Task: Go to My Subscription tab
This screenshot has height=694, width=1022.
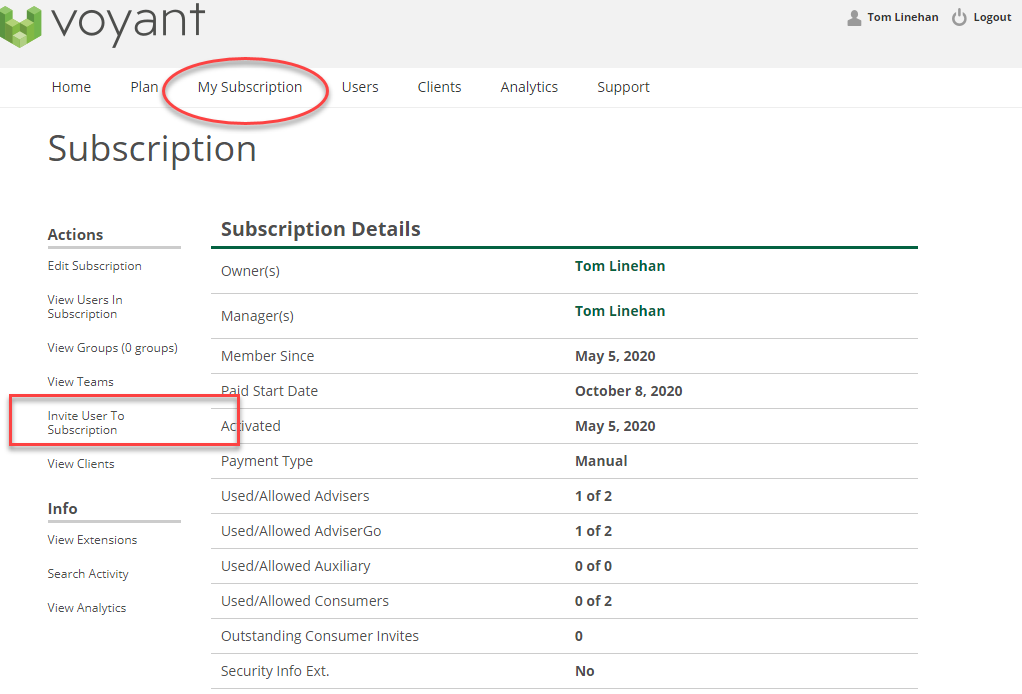Action: [250, 87]
